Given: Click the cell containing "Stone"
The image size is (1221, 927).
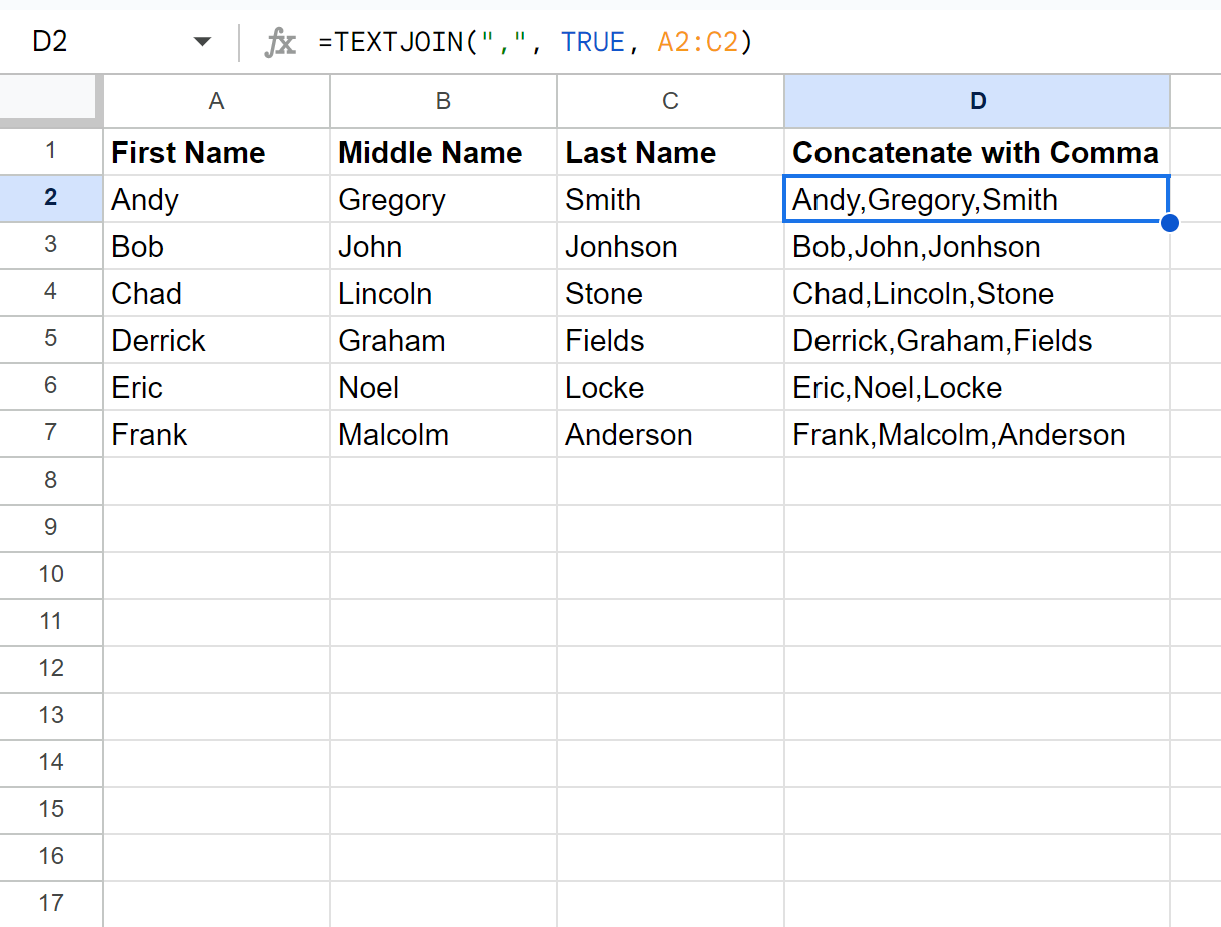Looking at the screenshot, I should (670, 293).
